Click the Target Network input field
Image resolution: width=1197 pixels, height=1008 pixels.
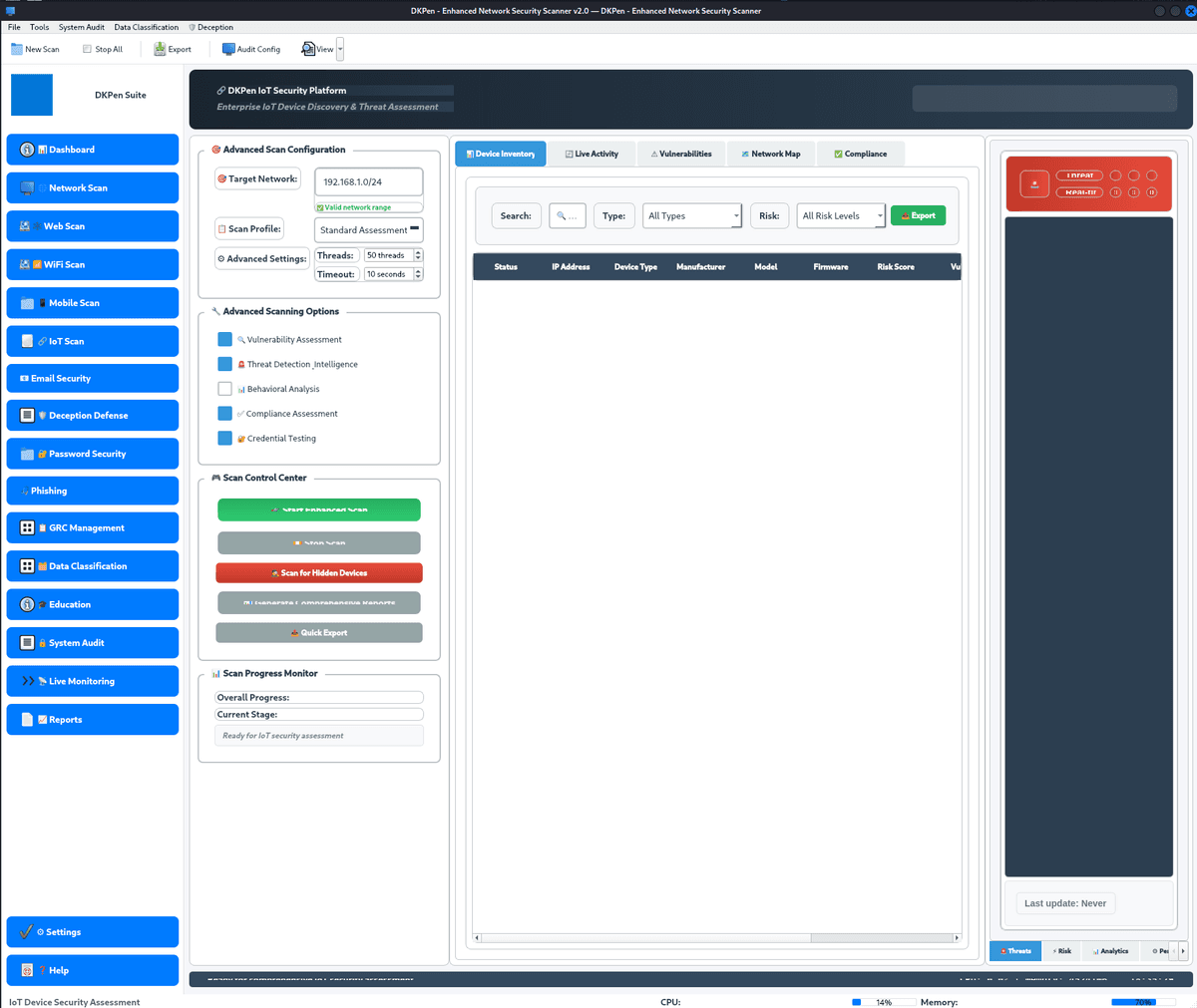coord(368,181)
